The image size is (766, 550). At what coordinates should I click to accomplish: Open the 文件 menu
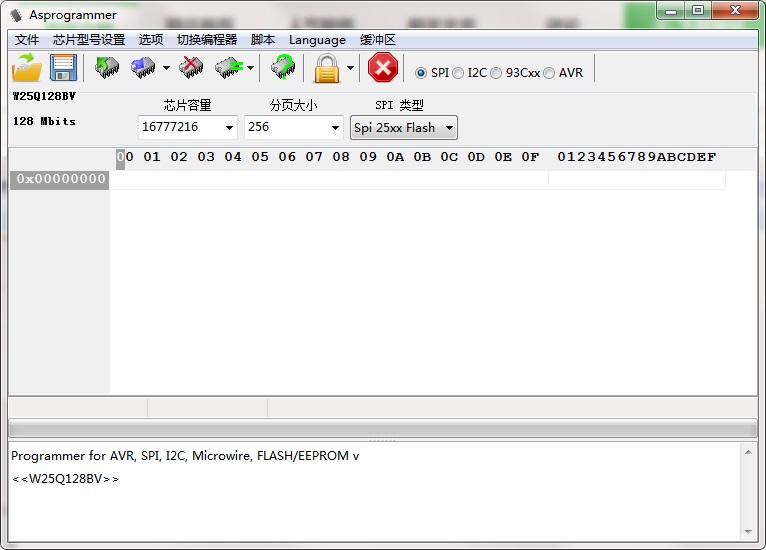27,40
